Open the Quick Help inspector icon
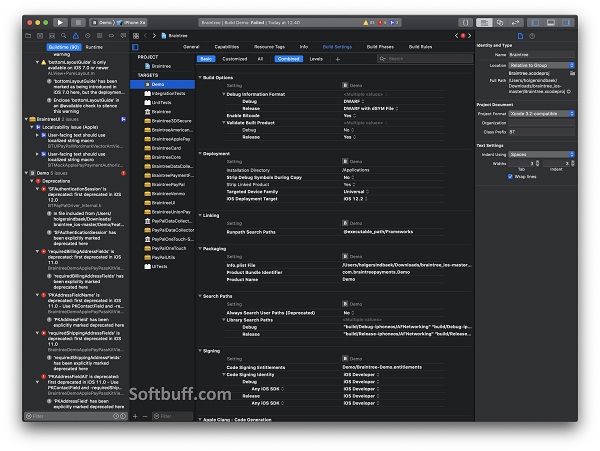Image resolution: width=600 pixels, height=451 pixels. point(532,36)
